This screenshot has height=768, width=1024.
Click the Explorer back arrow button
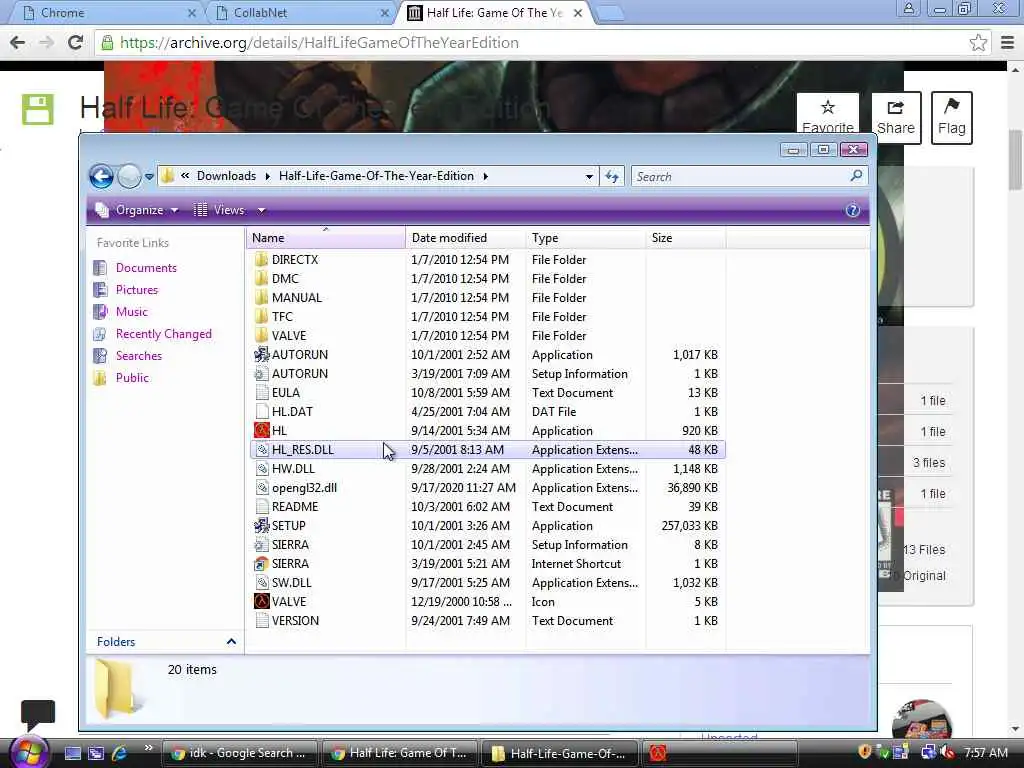(101, 176)
